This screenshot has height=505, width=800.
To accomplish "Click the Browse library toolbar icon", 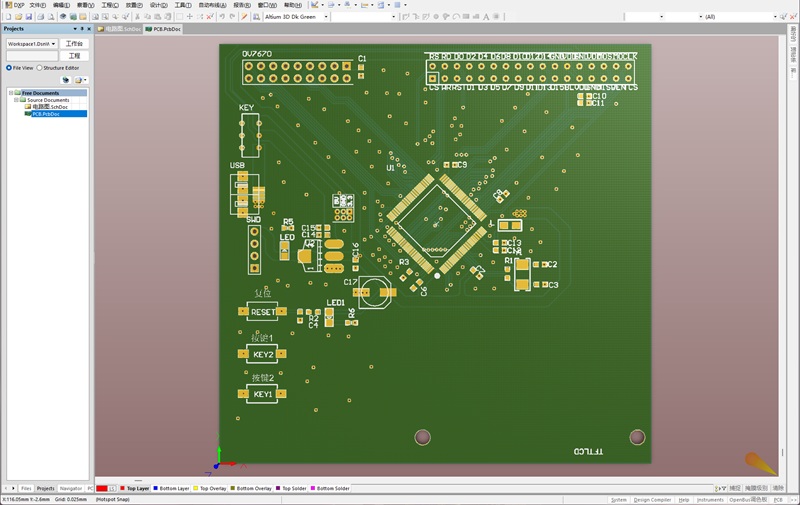I will pyautogui.click(x=256, y=17).
